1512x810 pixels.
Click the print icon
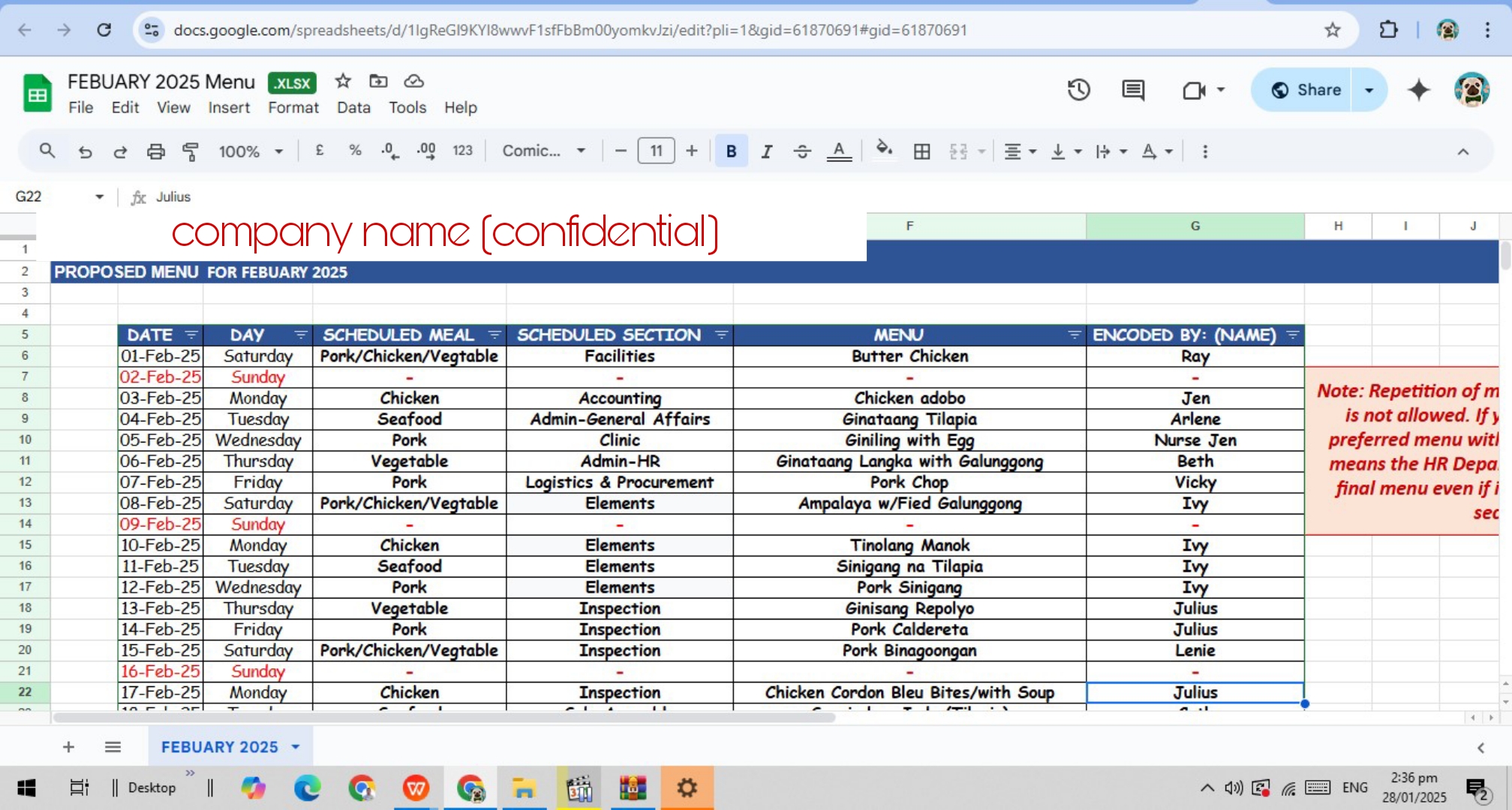pyautogui.click(x=155, y=151)
